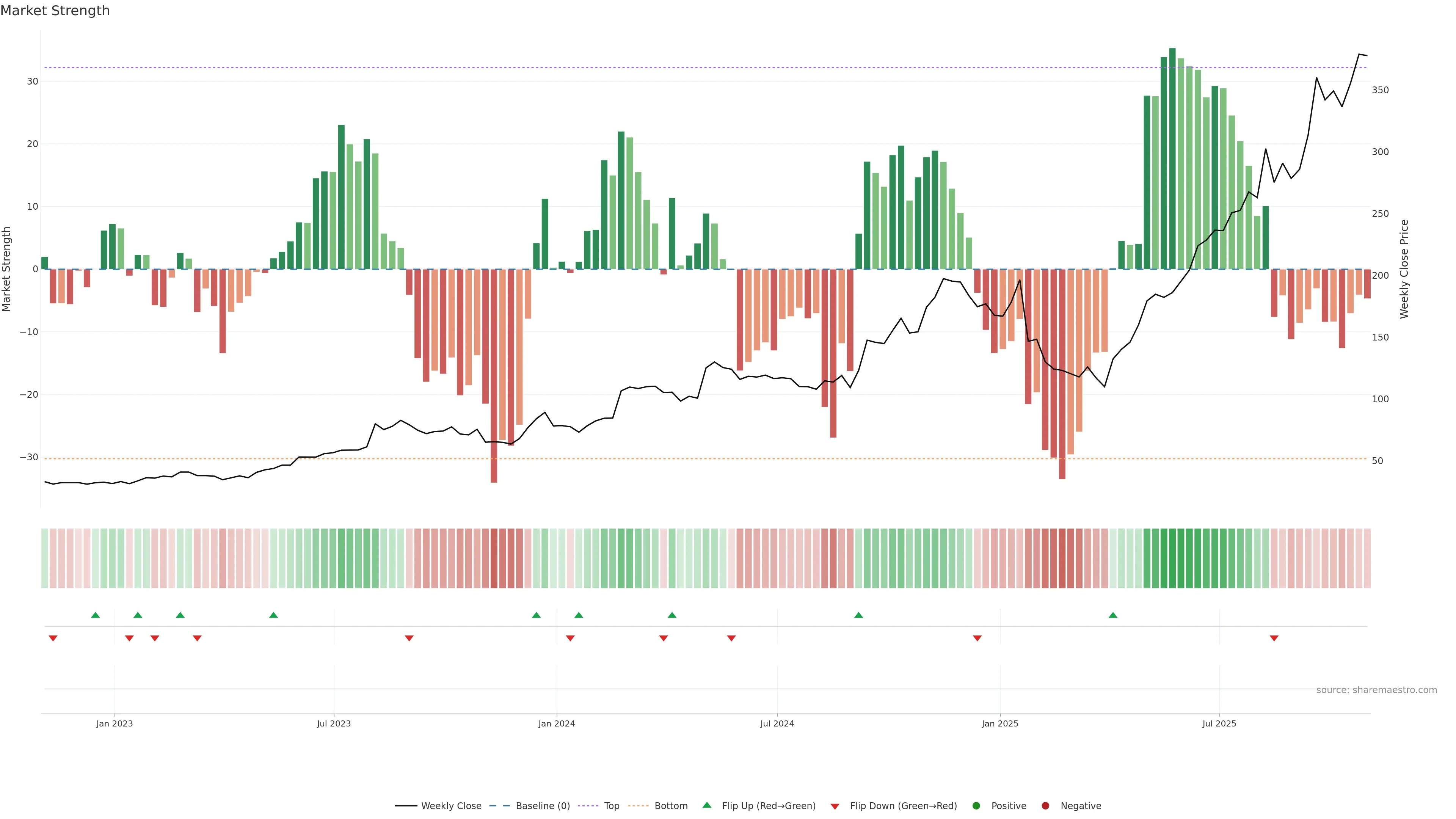Click the Jan 2024 x-axis label
The height and width of the screenshot is (819, 1456).
[557, 723]
